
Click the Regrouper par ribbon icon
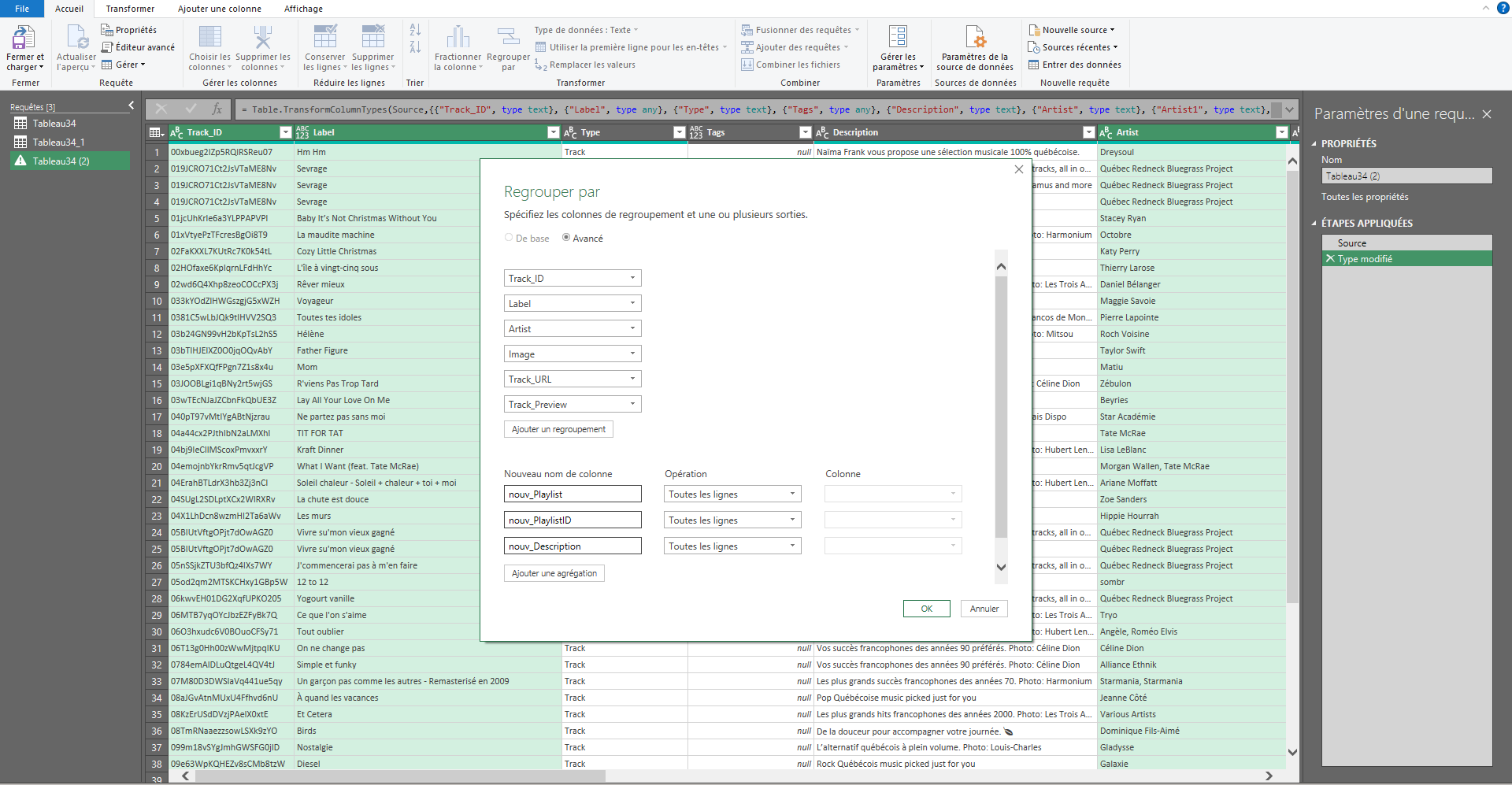[x=508, y=37]
